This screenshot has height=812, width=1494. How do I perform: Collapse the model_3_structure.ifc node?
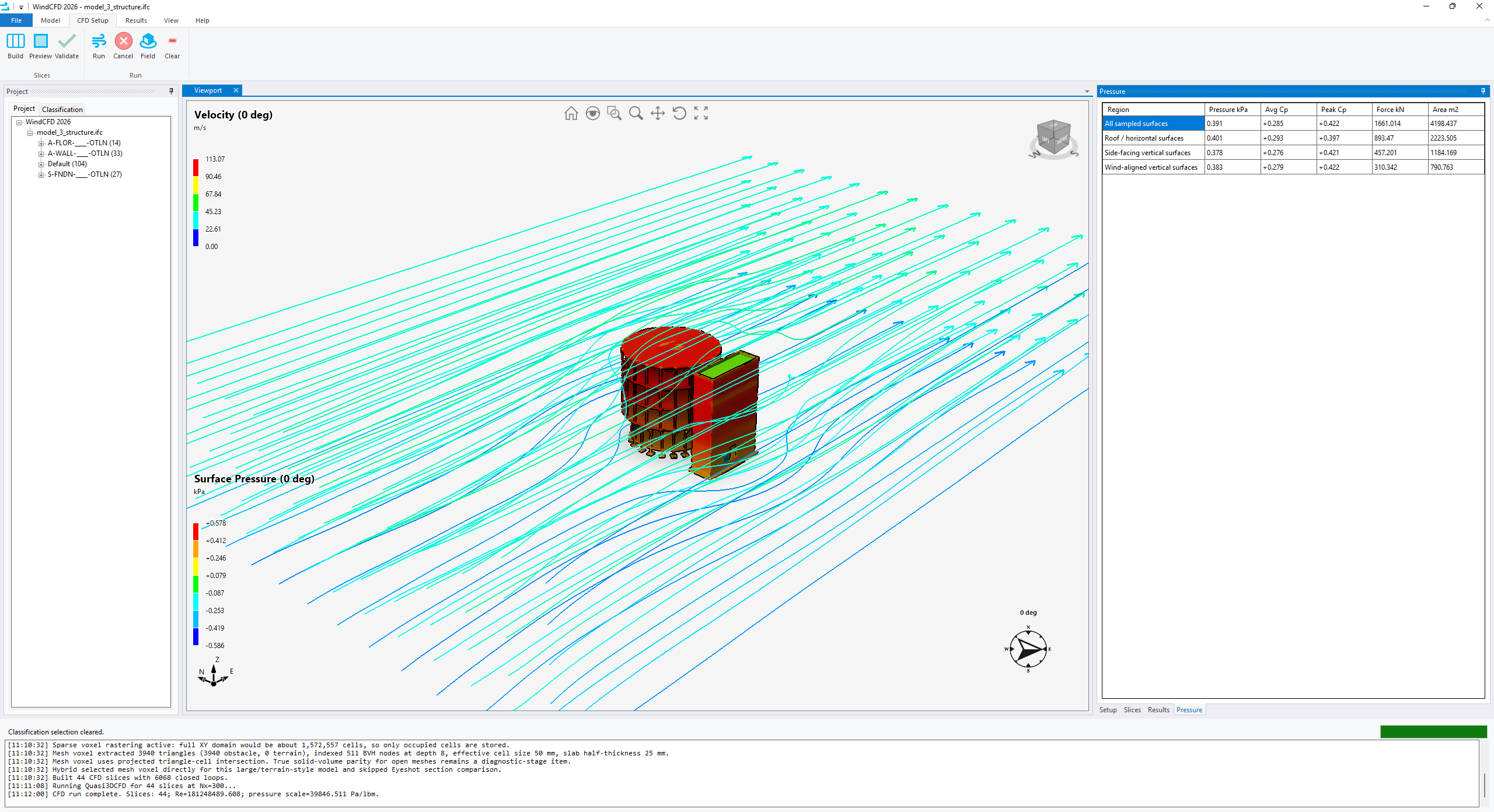(x=30, y=132)
